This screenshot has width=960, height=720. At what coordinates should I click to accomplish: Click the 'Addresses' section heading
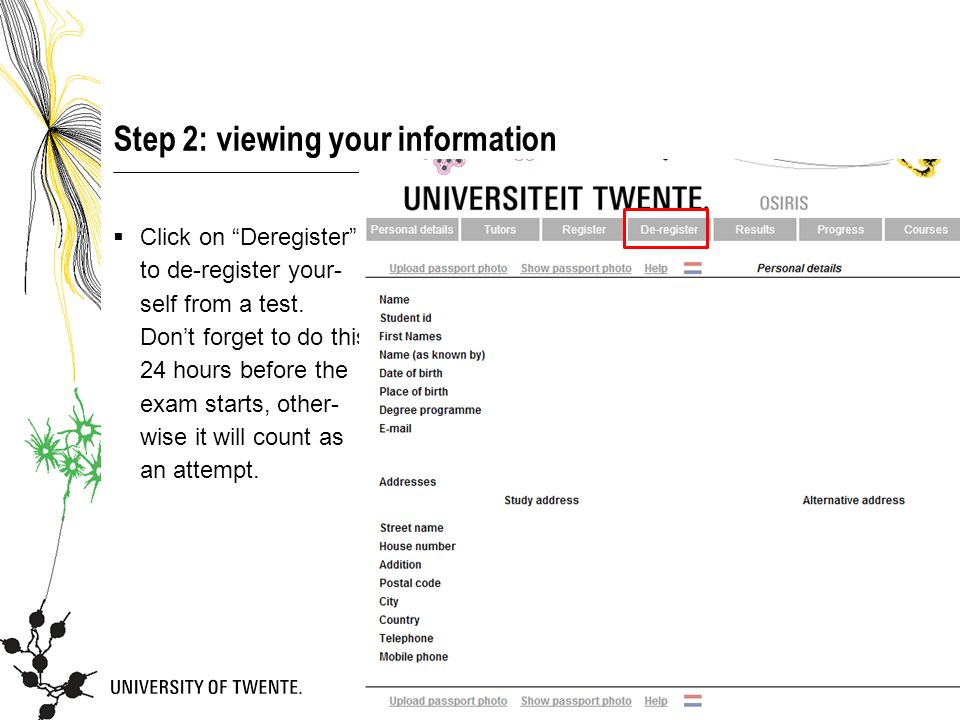click(x=408, y=482)
